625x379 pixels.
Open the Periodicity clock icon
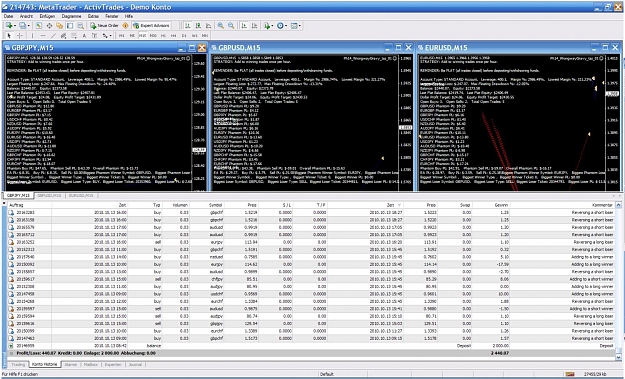280,26
